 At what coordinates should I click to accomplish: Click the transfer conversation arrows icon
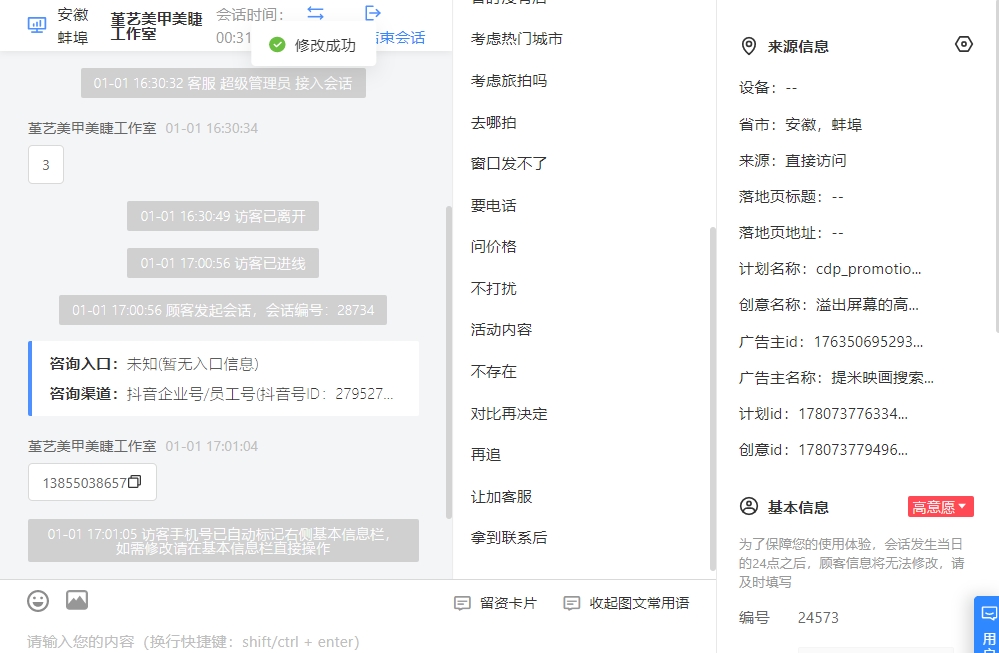click(315, 13)
